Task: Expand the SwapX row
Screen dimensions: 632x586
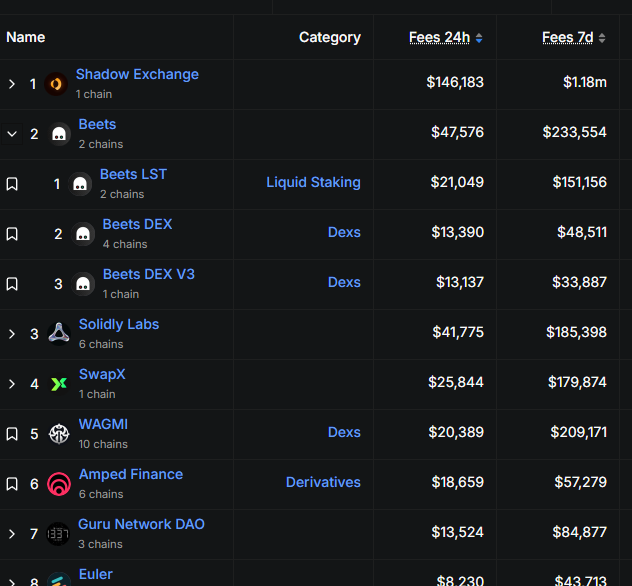Action: tap(12, 384)
